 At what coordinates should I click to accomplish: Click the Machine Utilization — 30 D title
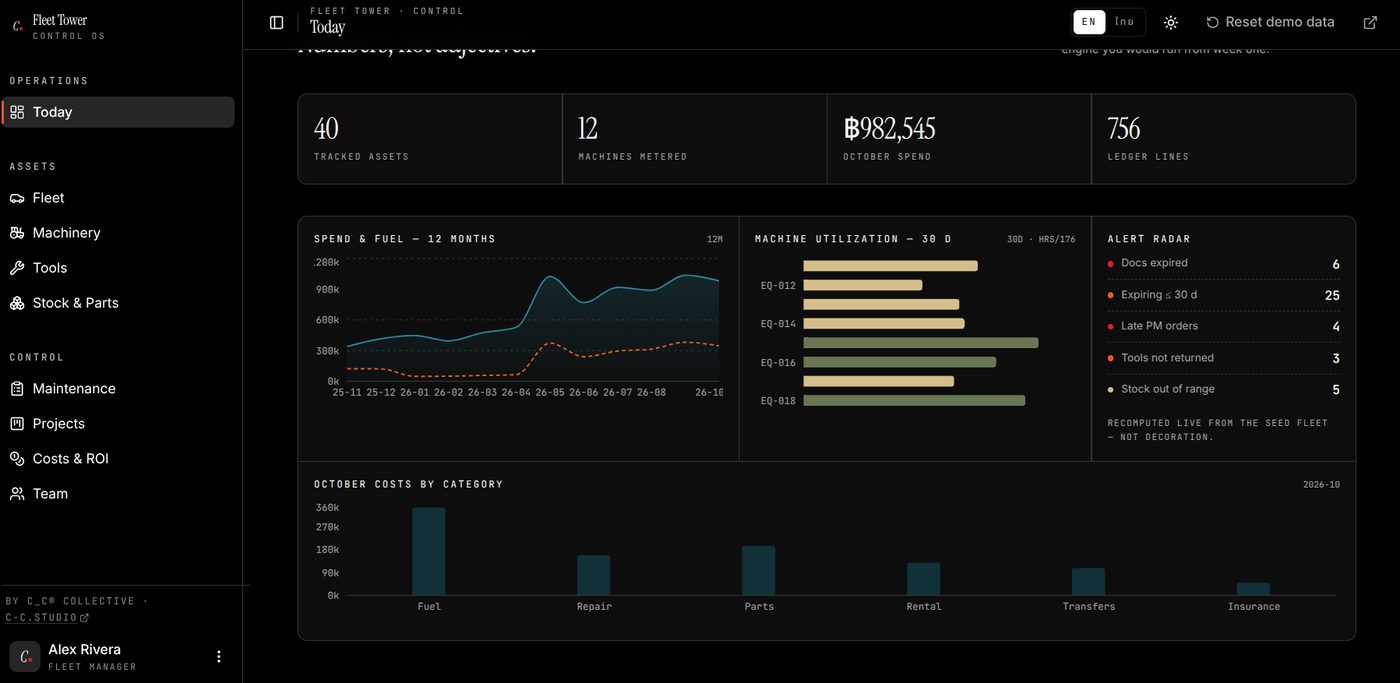coord(853,239)
